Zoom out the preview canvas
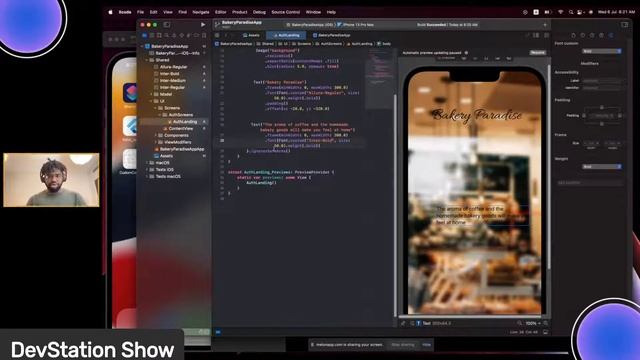Viewport: 640px width, 360px height. (519, 323)
